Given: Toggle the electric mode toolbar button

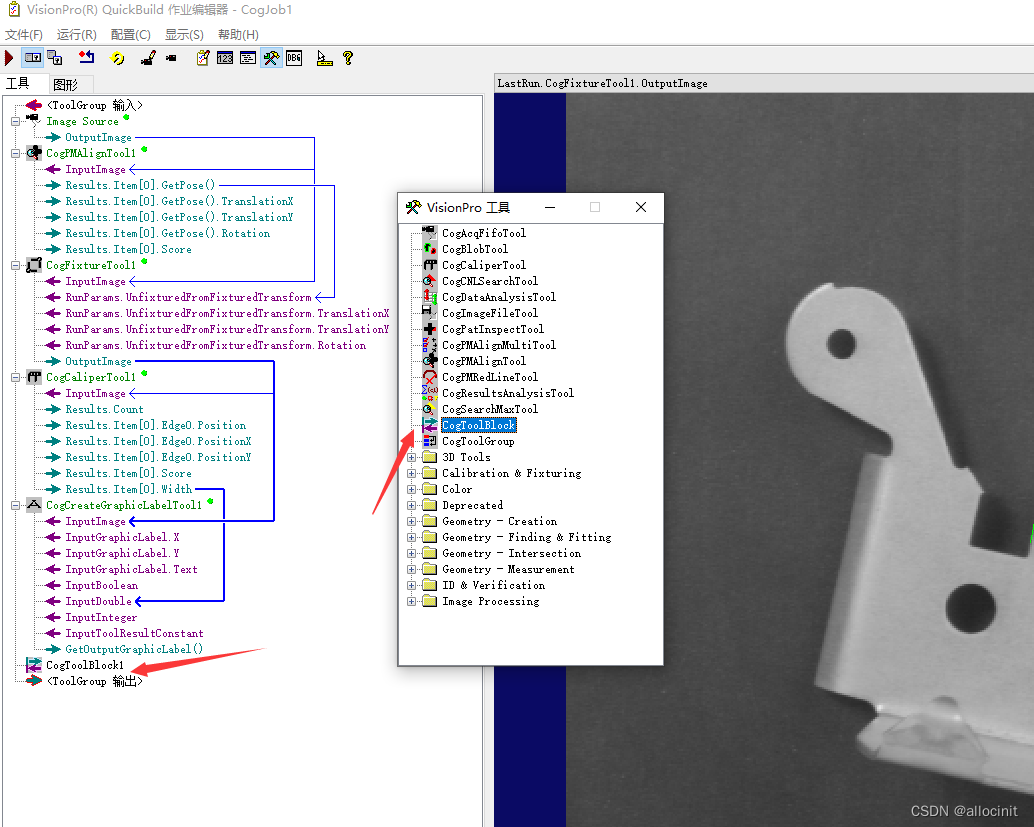Looking at the screenshot, I should click(x=32, y=58).
